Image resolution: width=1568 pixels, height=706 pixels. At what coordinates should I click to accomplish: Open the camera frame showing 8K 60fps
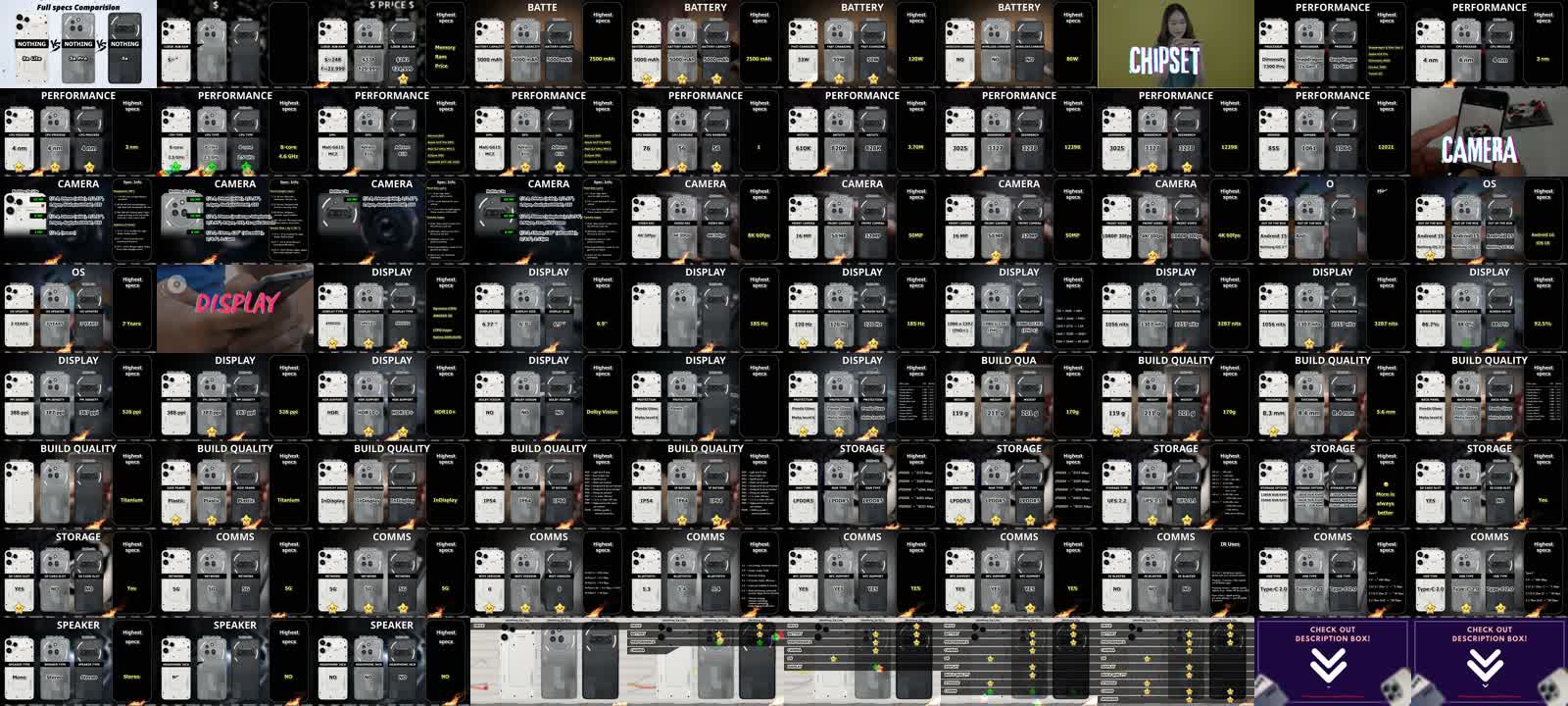click(706, 221)
